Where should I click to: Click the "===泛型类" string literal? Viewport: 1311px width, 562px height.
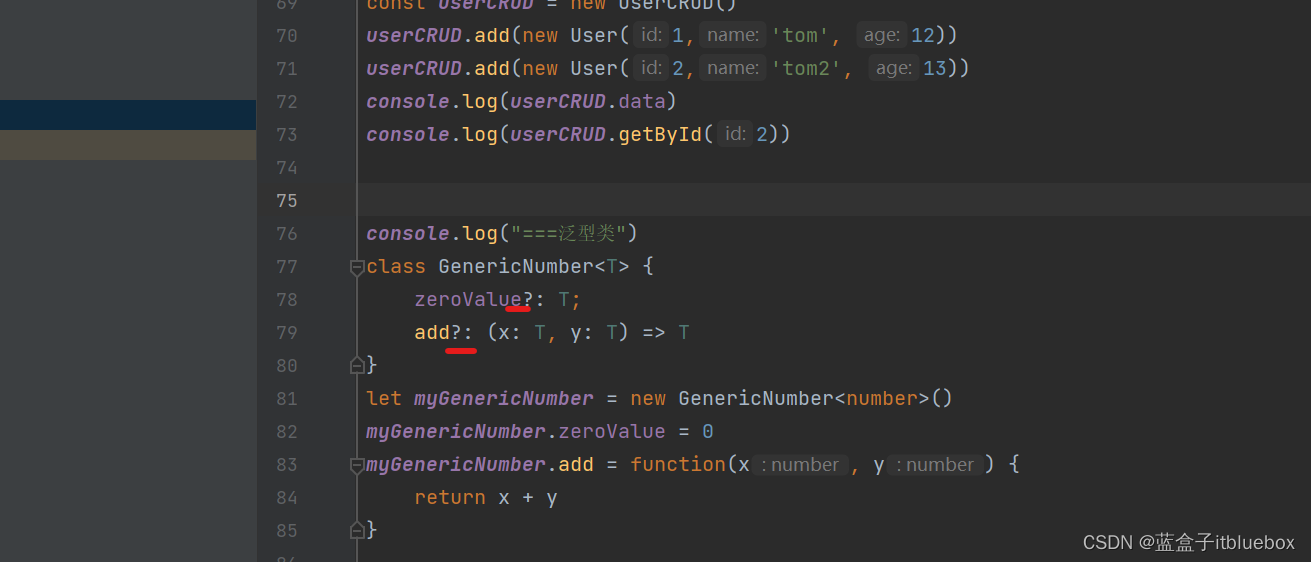pyautogui.click(x=568, y=233)
